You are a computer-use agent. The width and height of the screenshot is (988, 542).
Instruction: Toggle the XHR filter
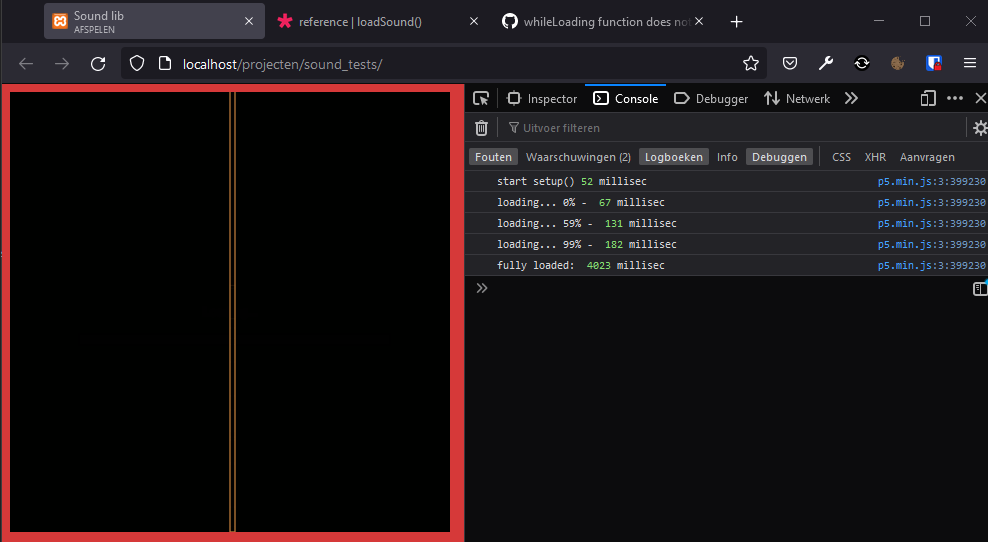875,157
